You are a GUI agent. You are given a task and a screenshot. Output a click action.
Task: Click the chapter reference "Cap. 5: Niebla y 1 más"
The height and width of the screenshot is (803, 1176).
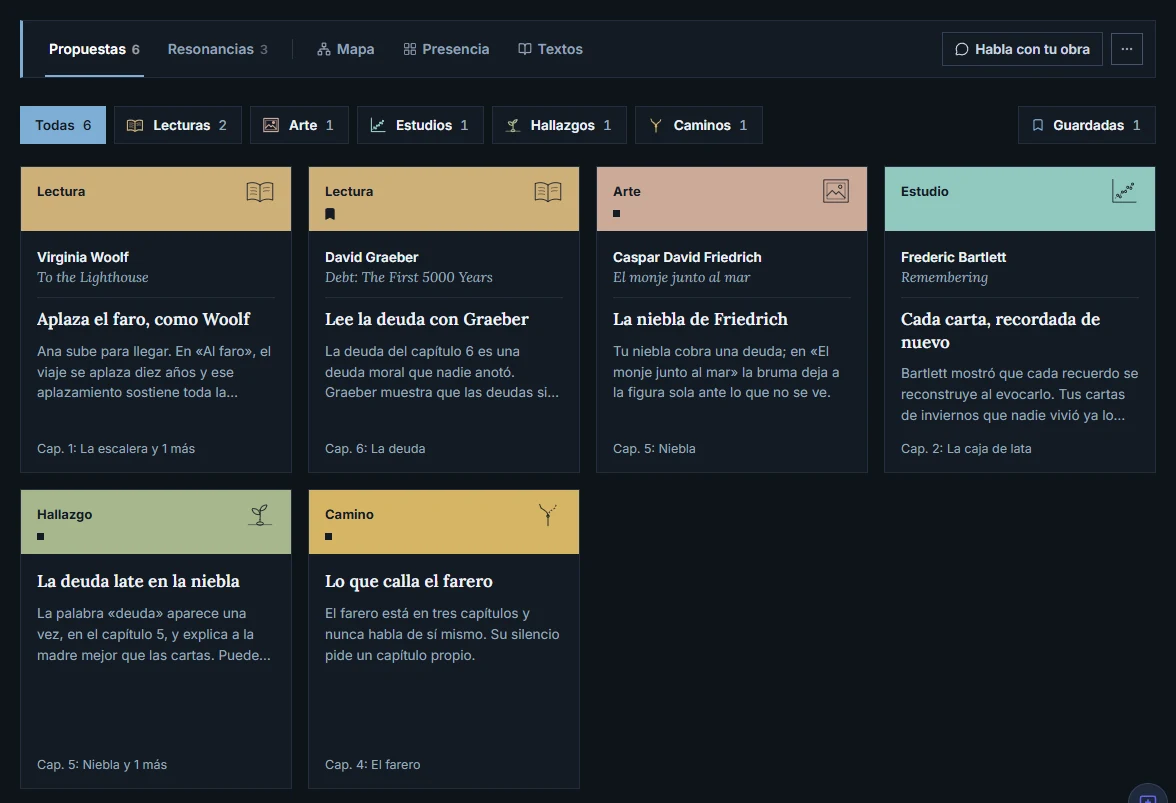[x=102, y=765]
